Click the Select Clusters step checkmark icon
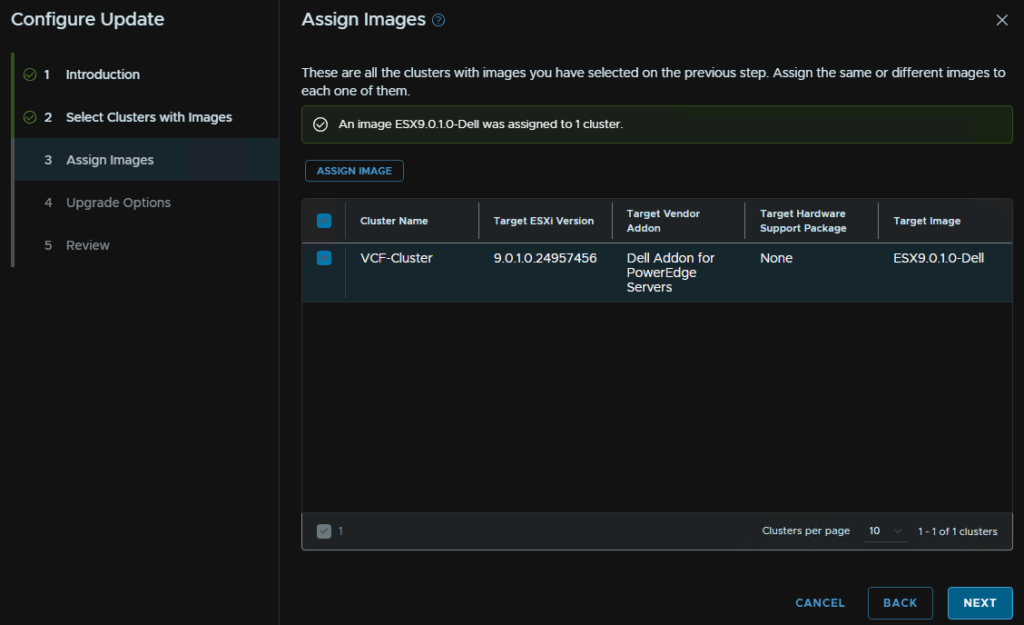The height and width of the screenshot is (625, 1024). (x=30, y=118)
